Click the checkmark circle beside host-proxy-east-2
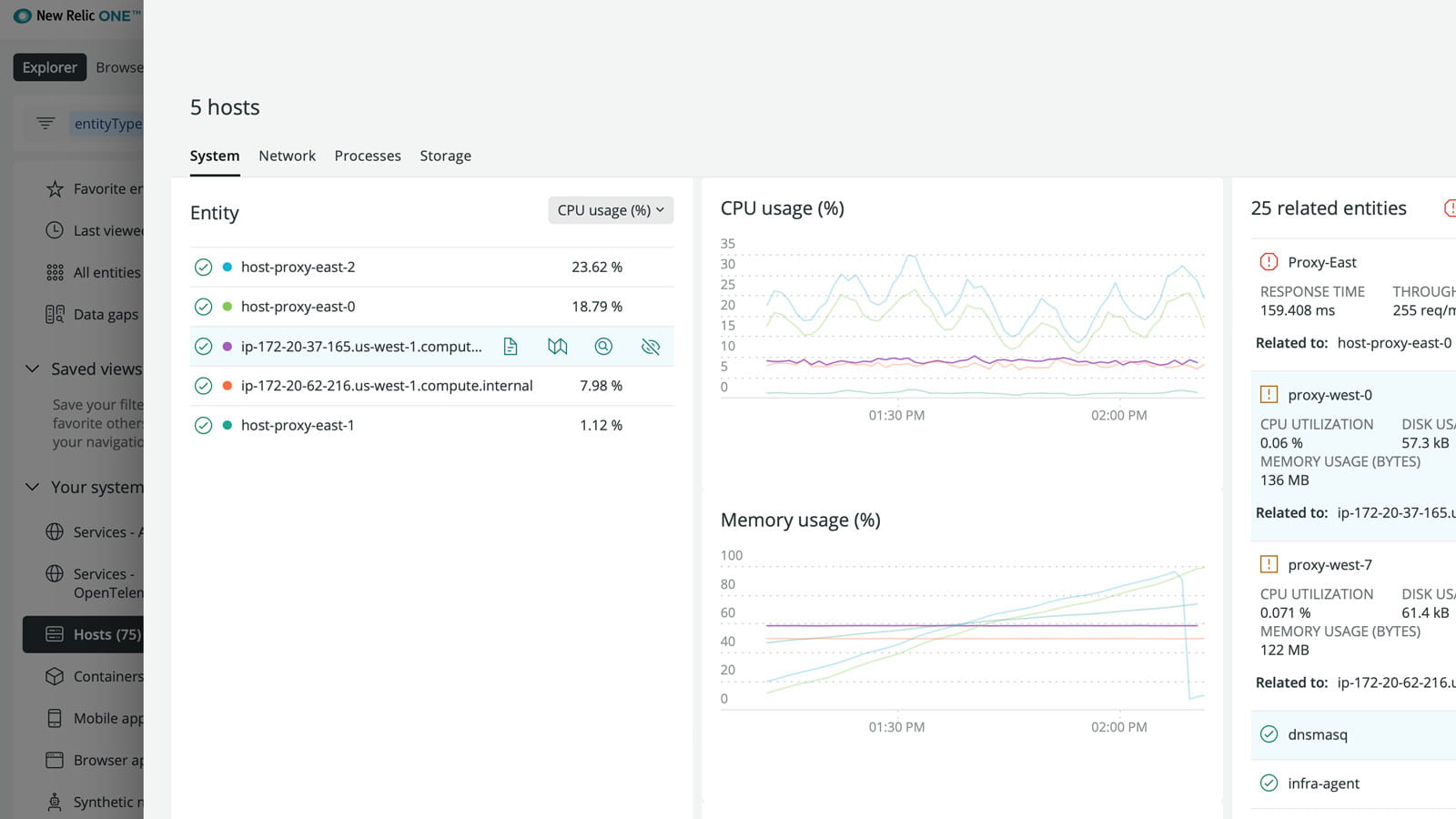 click(x=203, y=267)
